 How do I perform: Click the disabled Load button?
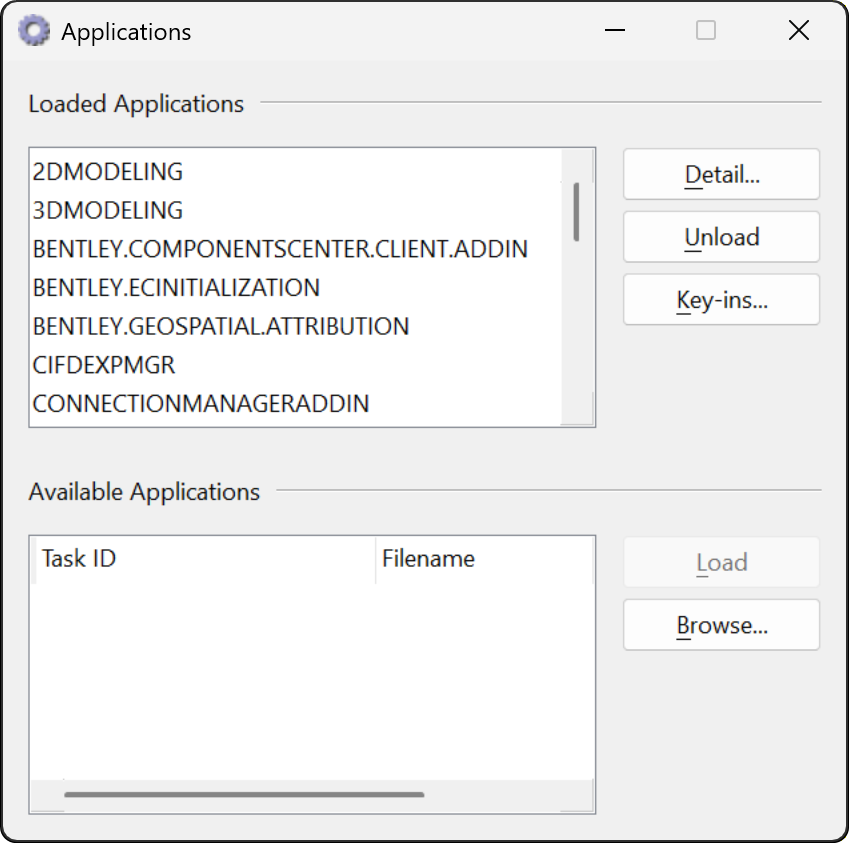pyautogui.click(x=721, y=562)
